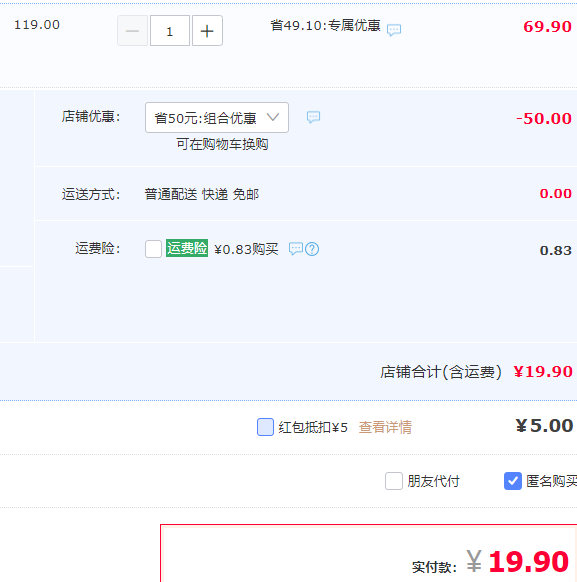Open the question mark help icon for 运费险
The height and width of the screenshot is (582, 577).
click(312, 249)
